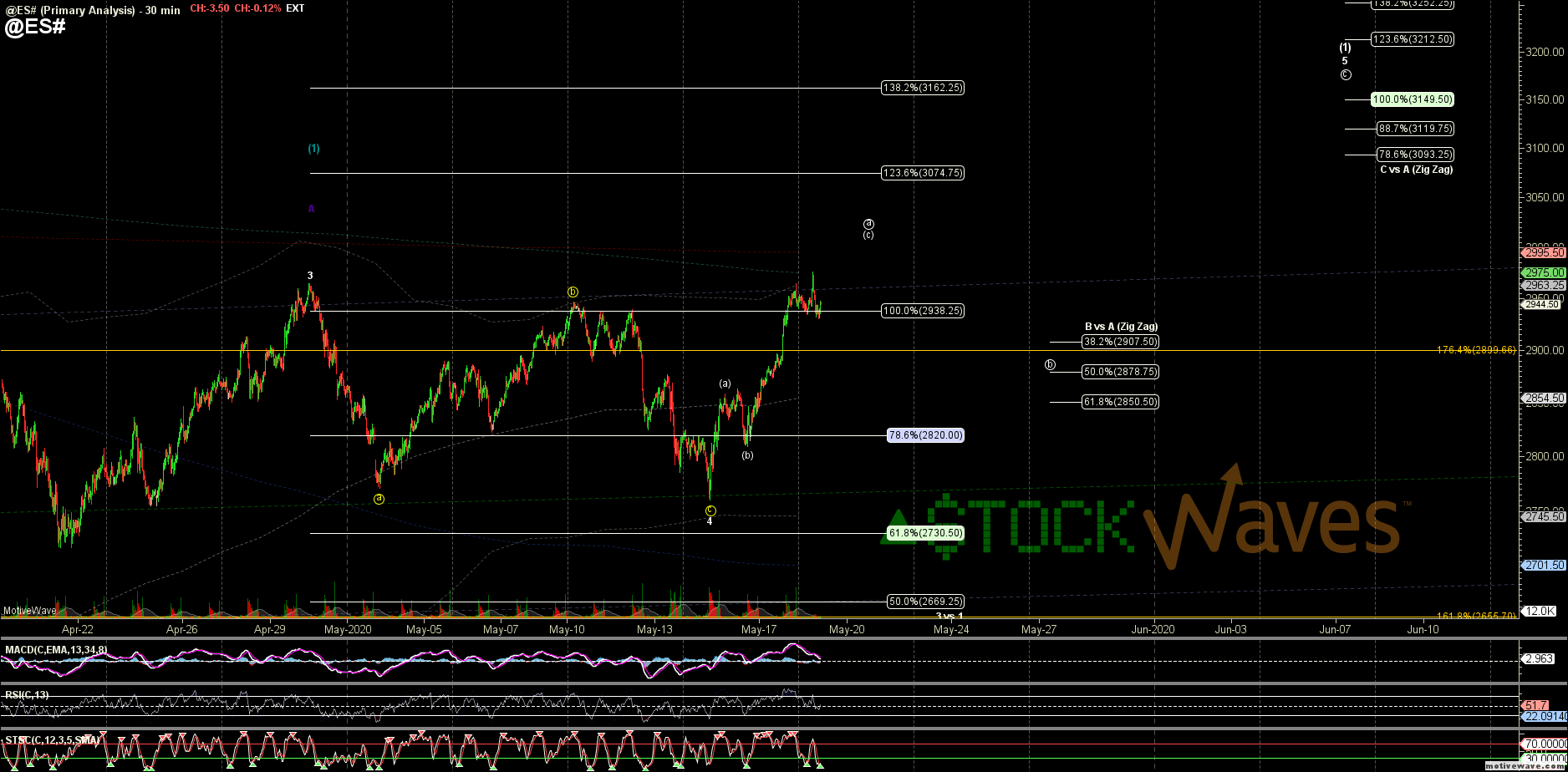This screenshot has height=772, width=1568.
Task: Select wave label 3 at the April high
Action: (310, 276)
